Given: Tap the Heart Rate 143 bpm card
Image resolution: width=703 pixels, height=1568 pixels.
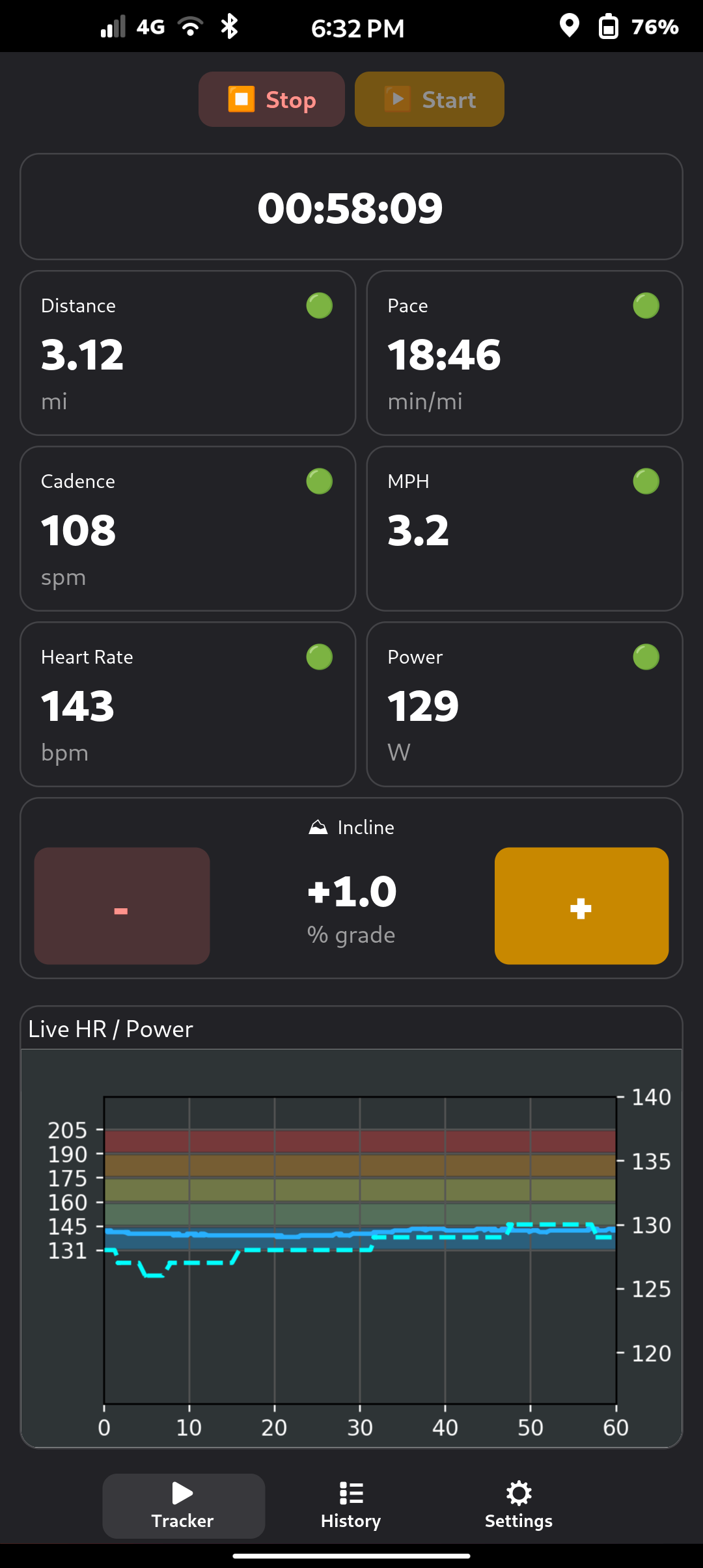Looking at the screenshot, I should [188, 705].
